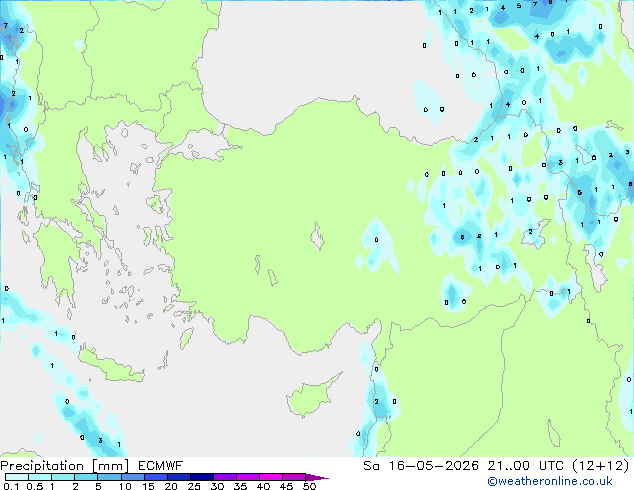The image size is (634, 490).
Task: Click the legend value '50'
Action: pos(309,486)
